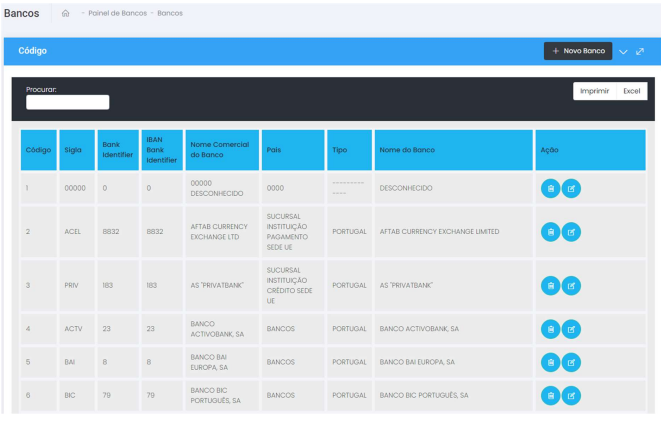Image resolution: width=661 pixels, height=428 pixels.
Task: Sort table by Código column header
Action: pyautogui.click(x=38, y=150)
